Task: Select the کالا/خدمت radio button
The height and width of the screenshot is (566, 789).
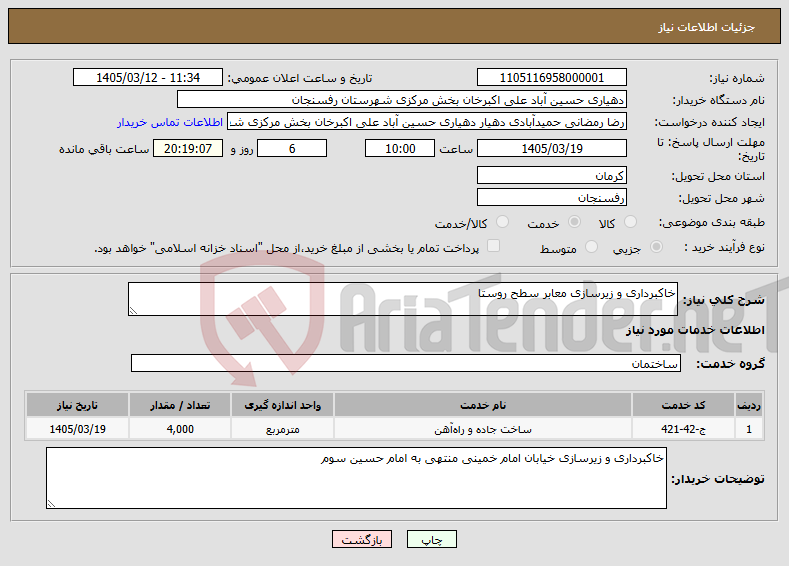Action: (x=502, y=222)
